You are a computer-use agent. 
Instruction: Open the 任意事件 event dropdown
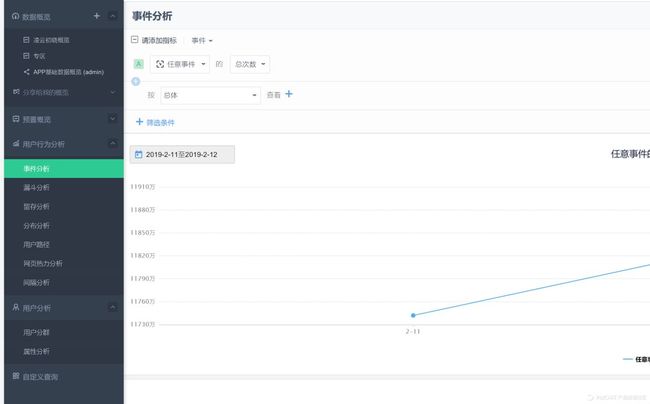pos(180,64)
